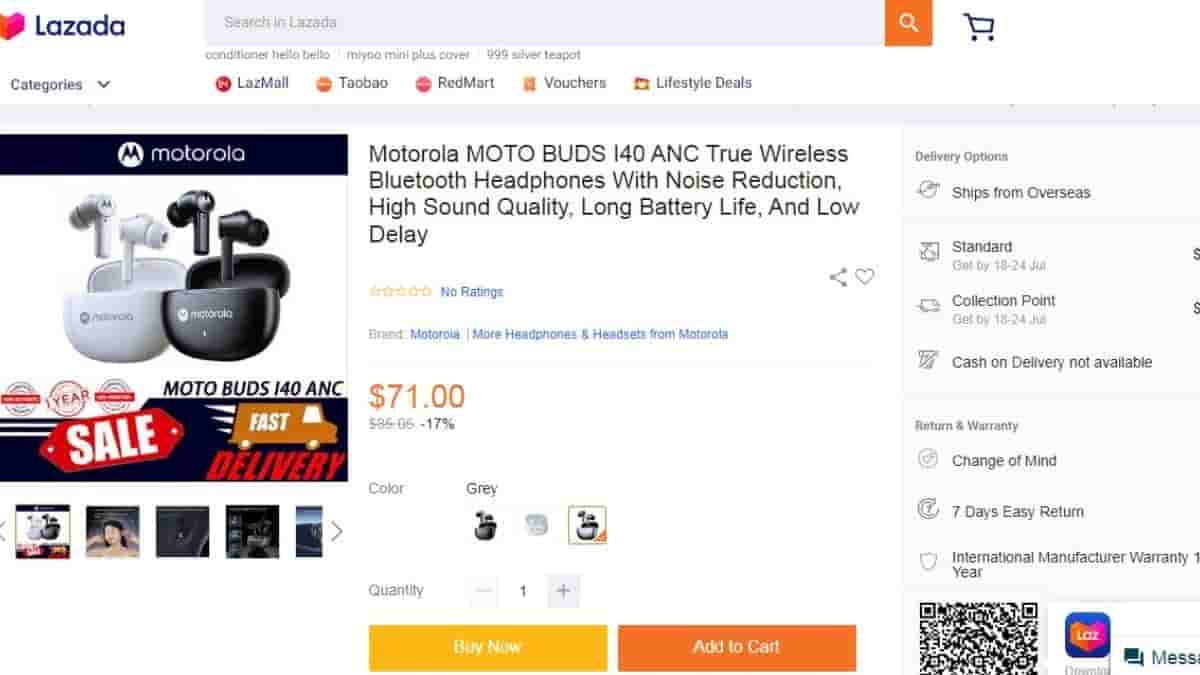Add product to wishlist heart icon
The height and width of the screenshot is (675, 1200).
point(865,277)
